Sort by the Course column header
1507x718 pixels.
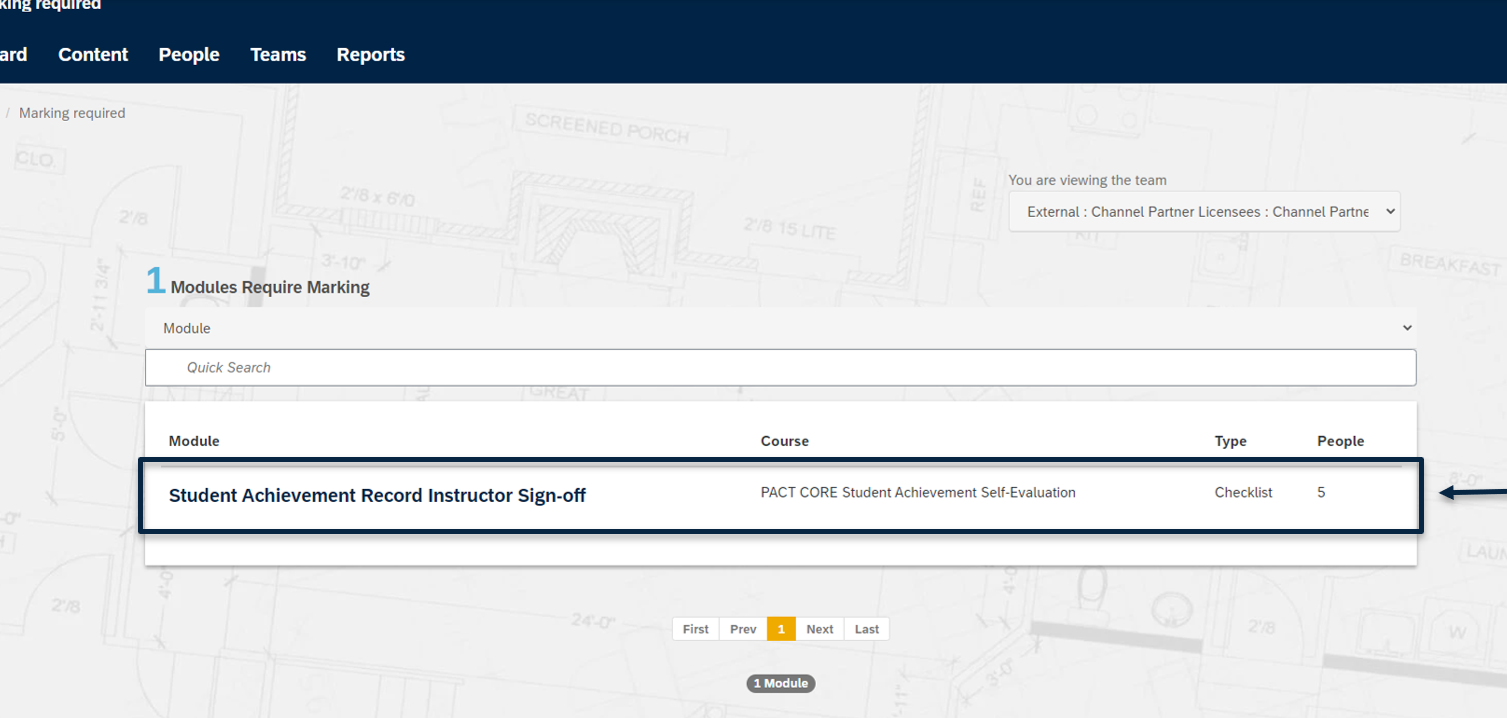[x=784, y=441]
